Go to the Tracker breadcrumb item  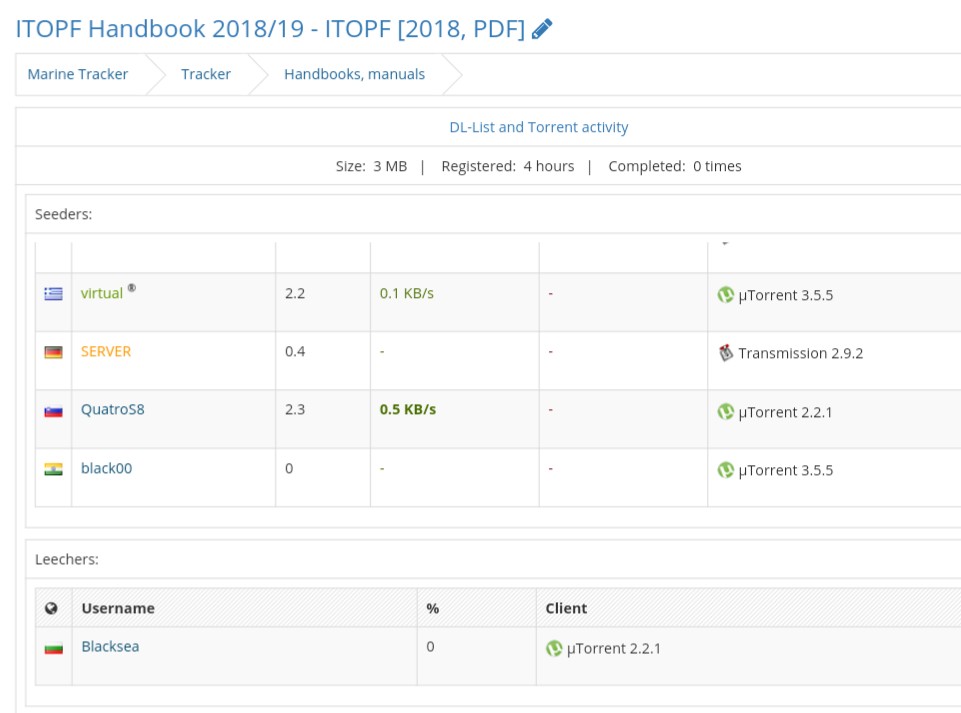coord(206,74)
